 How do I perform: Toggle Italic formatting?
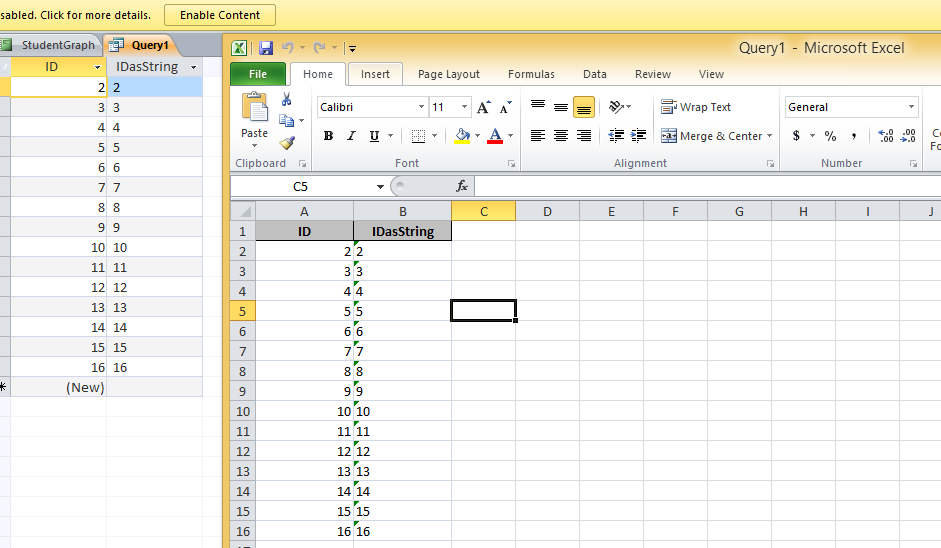pyautogui.click(x=351, y=136)
